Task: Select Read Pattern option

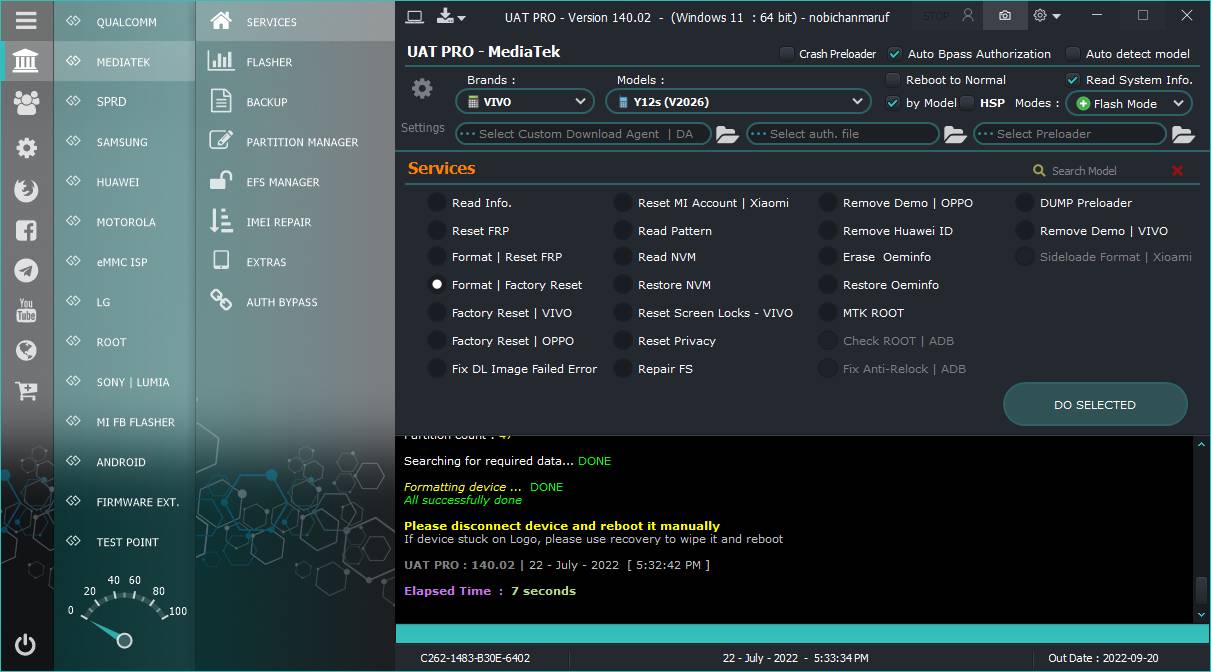Action: click(623, 231)
